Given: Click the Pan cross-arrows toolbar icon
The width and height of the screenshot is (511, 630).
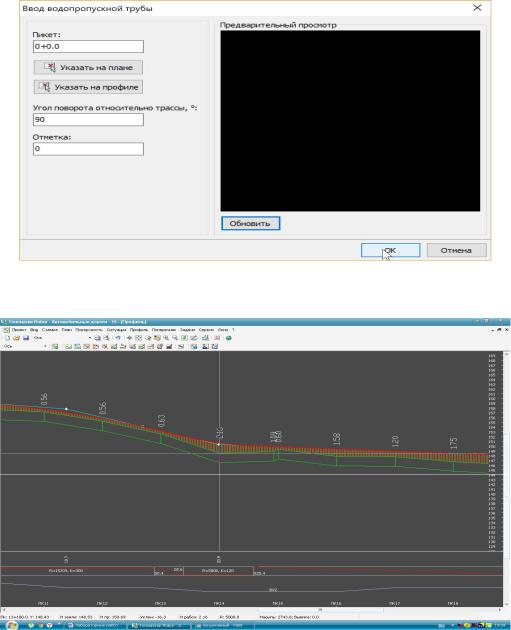Looking at the screenshot, I should tap(129, 338).
